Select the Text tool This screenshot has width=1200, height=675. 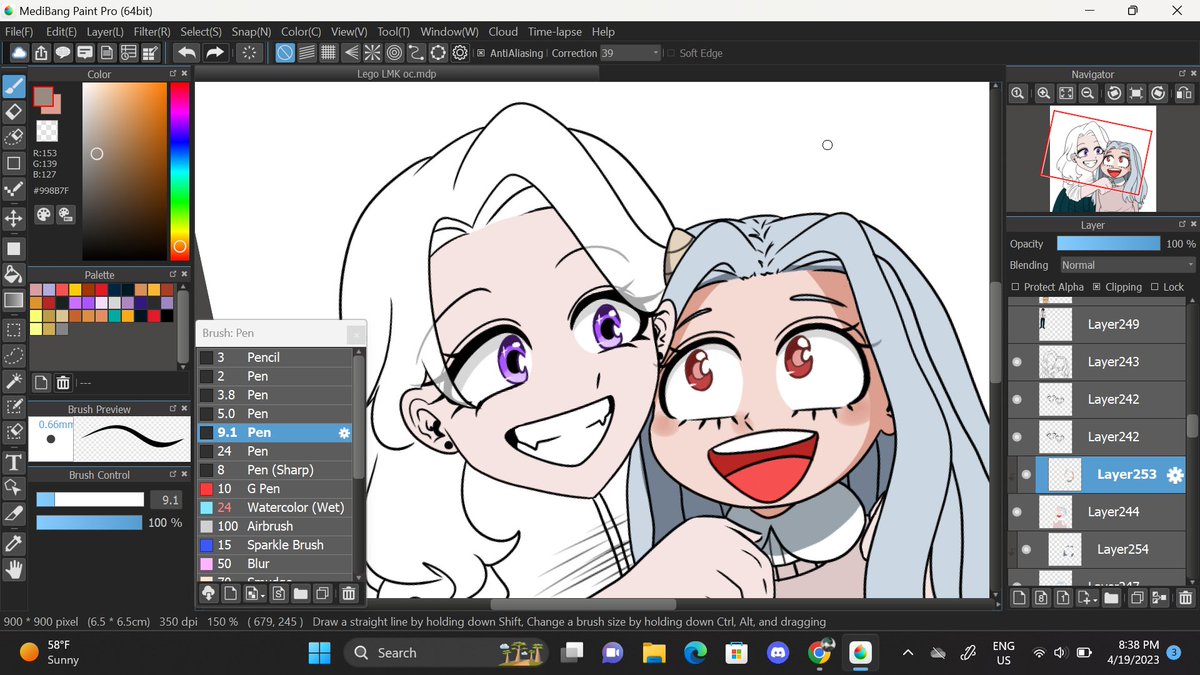pyautogui.click(x=14, y=462)
